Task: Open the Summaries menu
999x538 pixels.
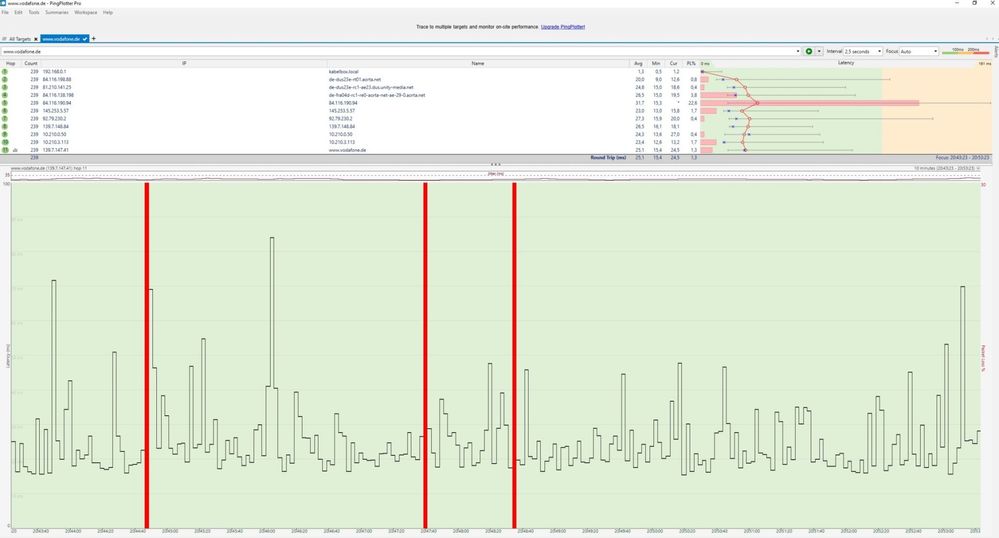Action: [57, 12]
